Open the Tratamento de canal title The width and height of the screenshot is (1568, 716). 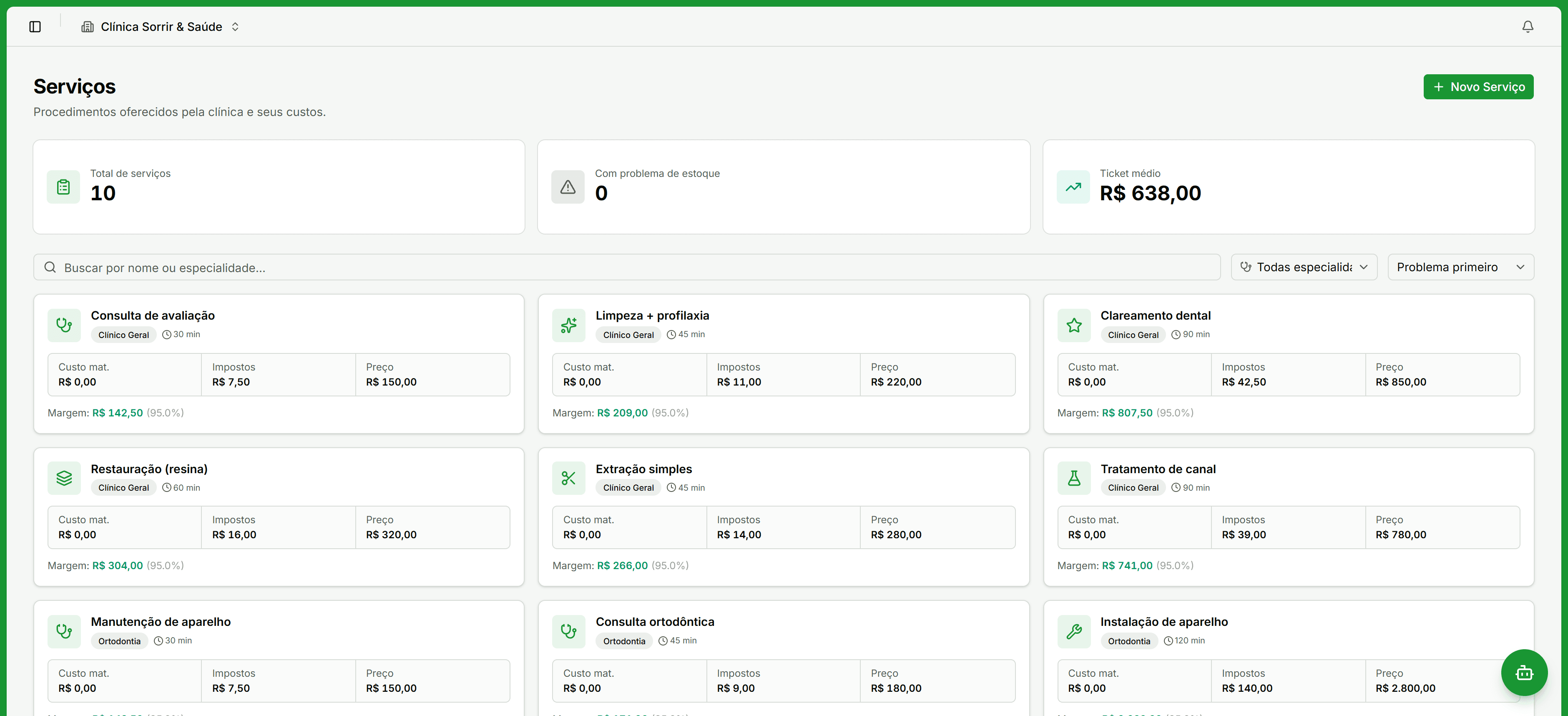(1158, 469)
